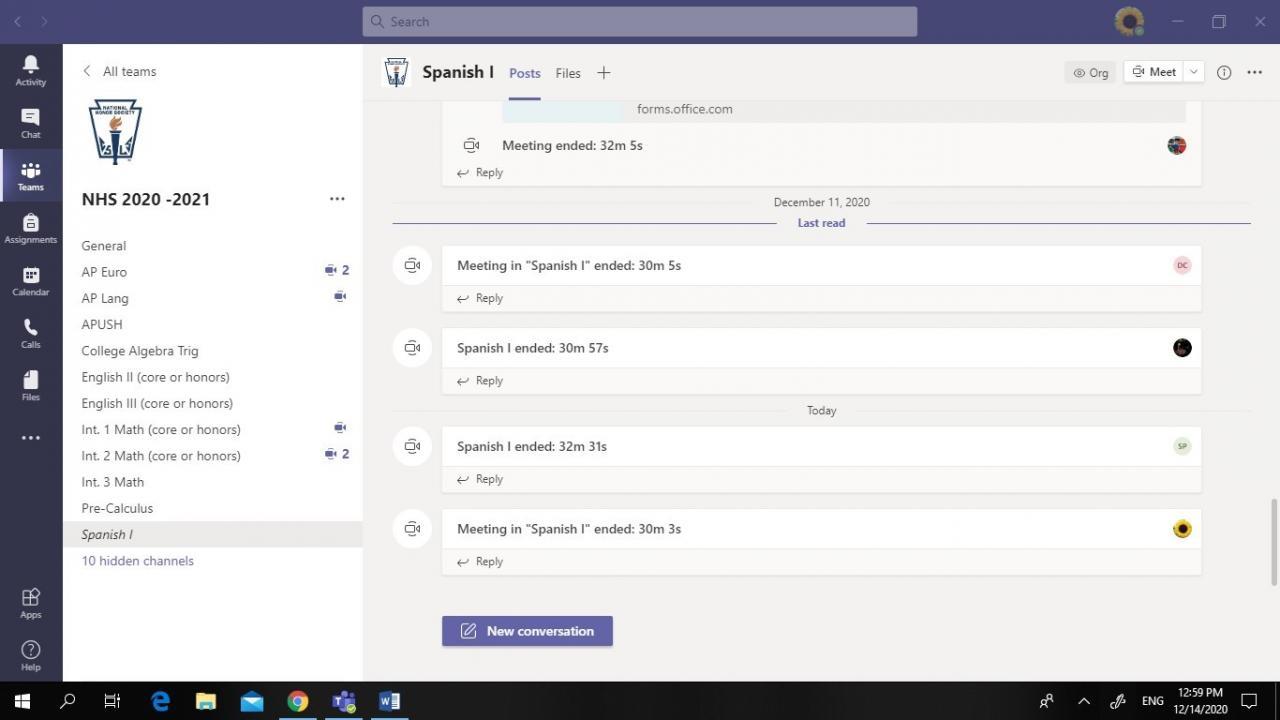1280x720 pixels.
Task: Show hidden system tray icons
Action: [1084, 701]
